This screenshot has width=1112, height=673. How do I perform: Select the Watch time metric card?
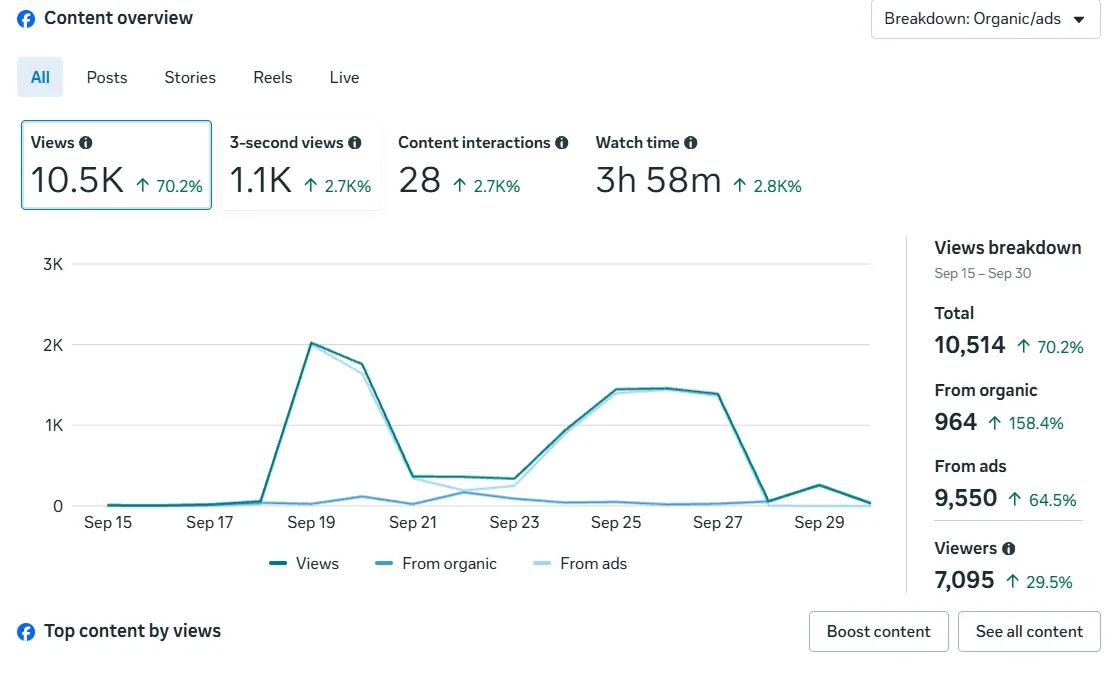[699, 165]
